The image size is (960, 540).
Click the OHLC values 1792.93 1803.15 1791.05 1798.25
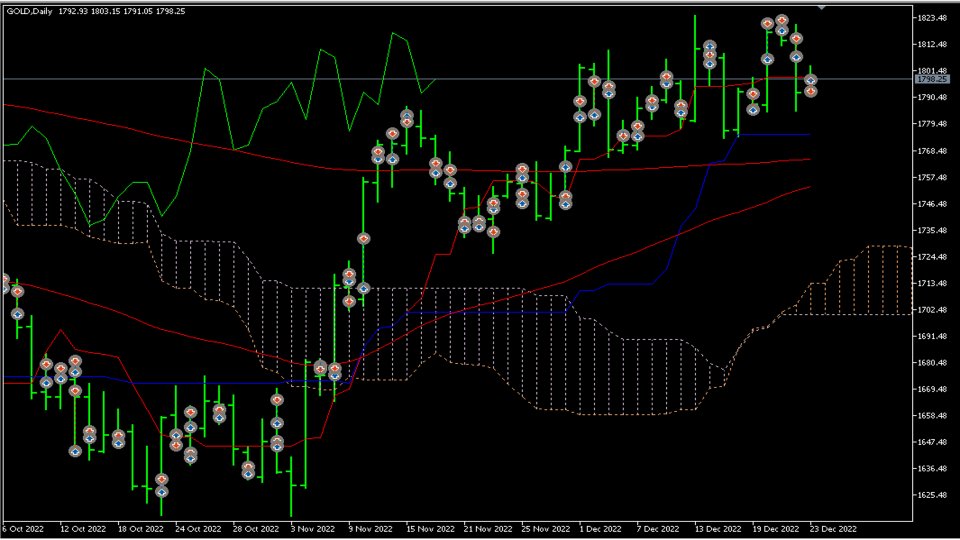[x=122, y=11]
